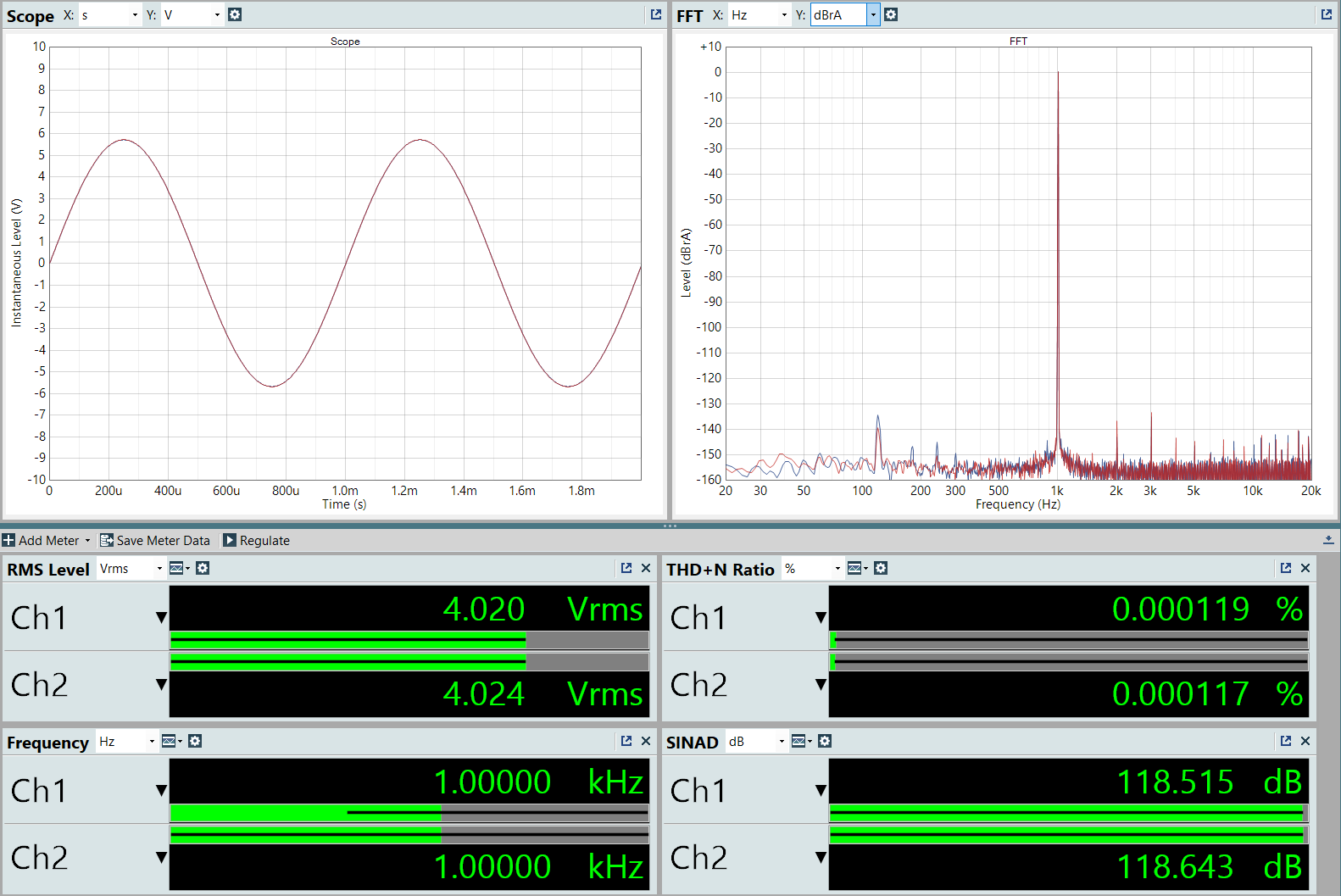Expand THD+N Ratio Ch2 arrow menu
The width and height of the screenshot is (1341, 896).
(x=821, y=684)
